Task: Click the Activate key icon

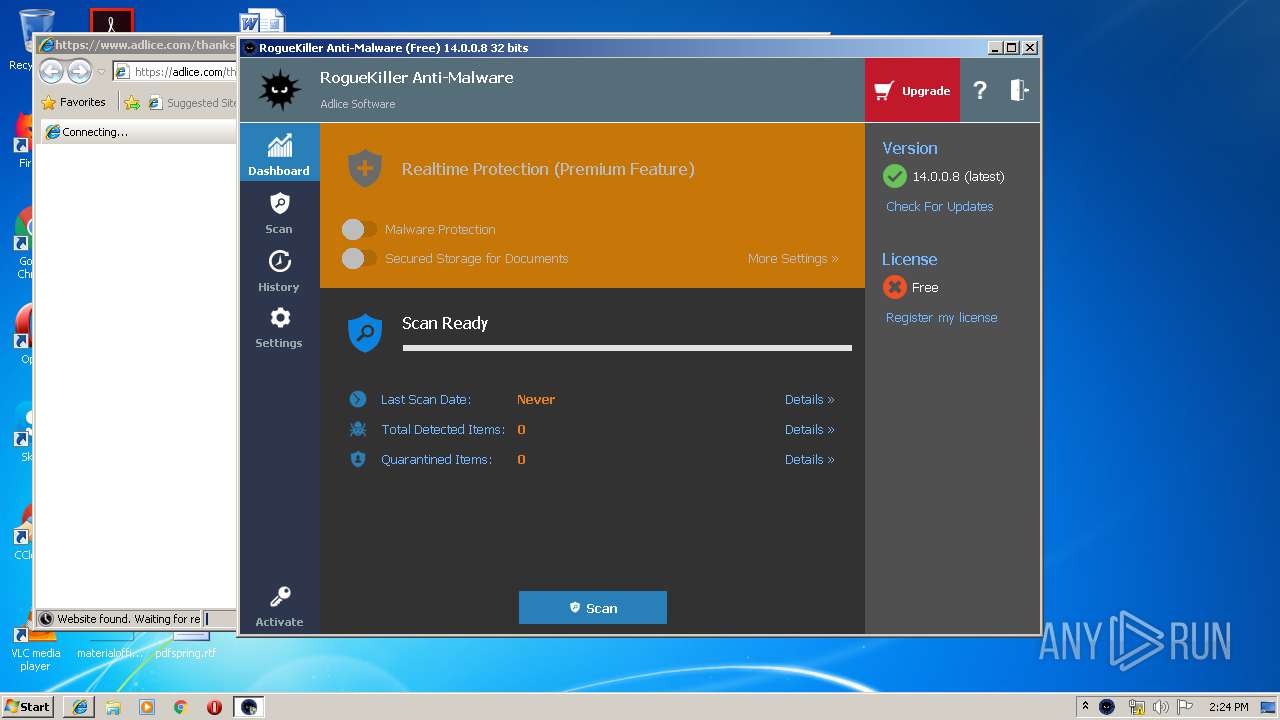Action: coord(280,597)
